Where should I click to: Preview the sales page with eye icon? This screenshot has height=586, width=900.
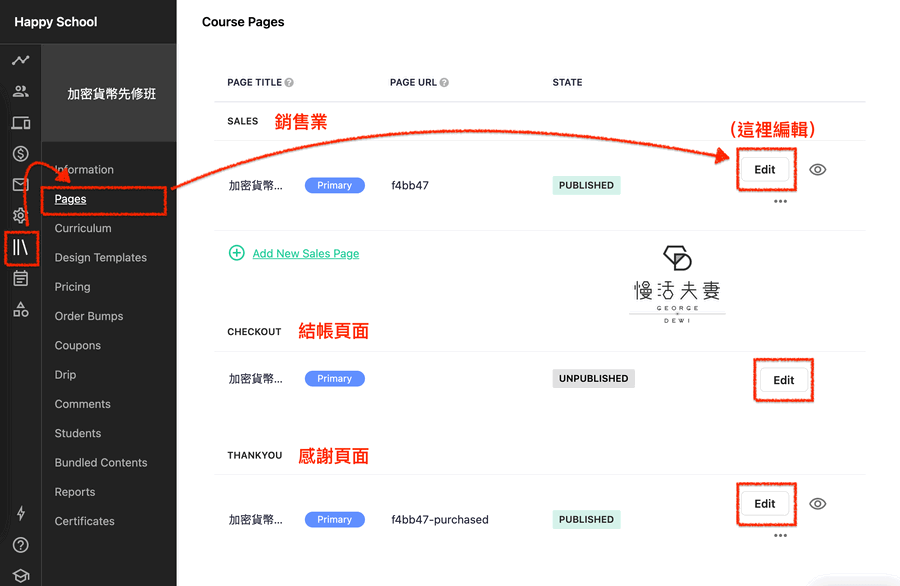point(817,170)
